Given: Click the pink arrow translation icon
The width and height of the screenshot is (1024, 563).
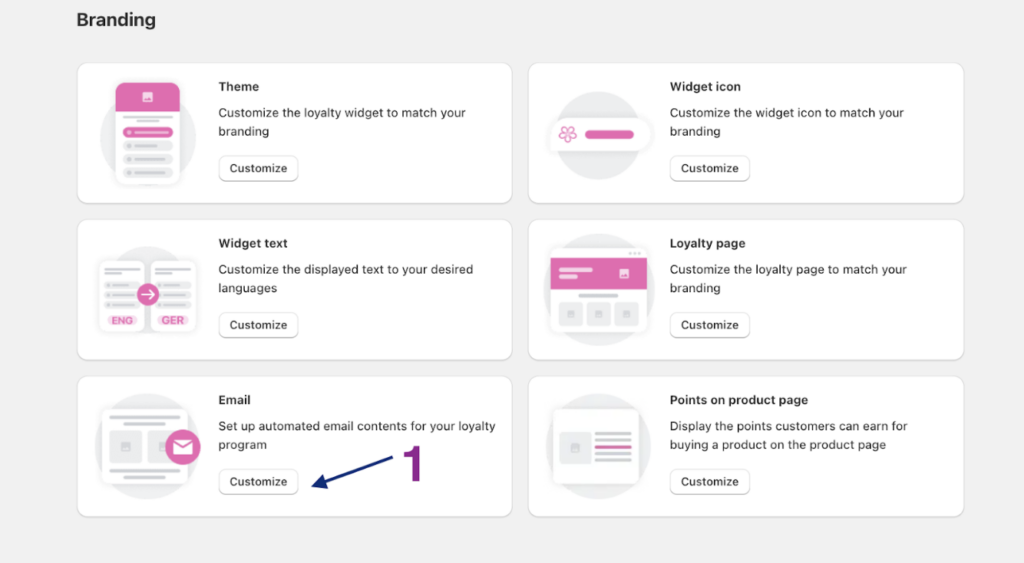Looking at the screenshot, I should tap(148, 294).
